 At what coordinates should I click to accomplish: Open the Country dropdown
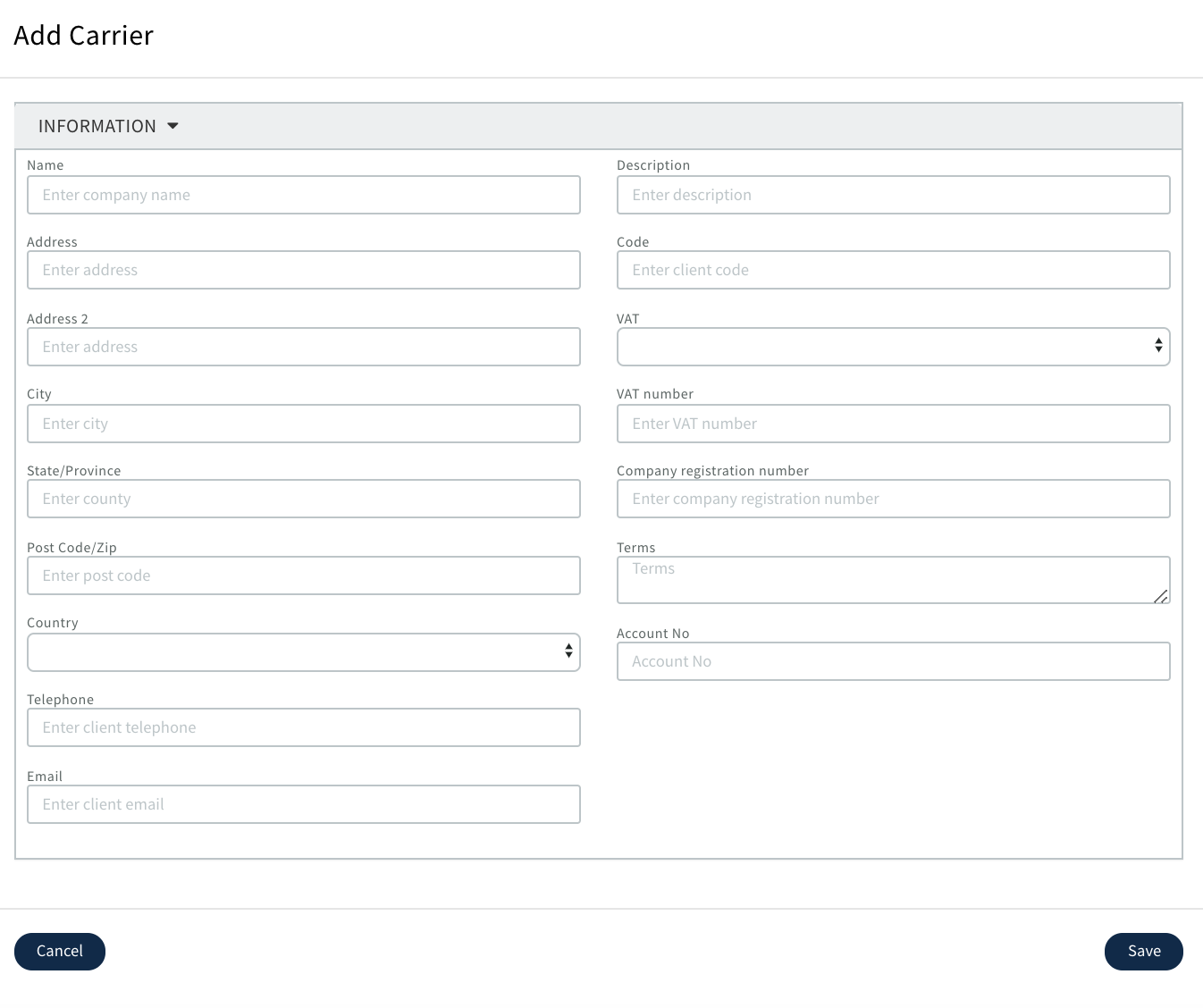[x=303, y=652]
